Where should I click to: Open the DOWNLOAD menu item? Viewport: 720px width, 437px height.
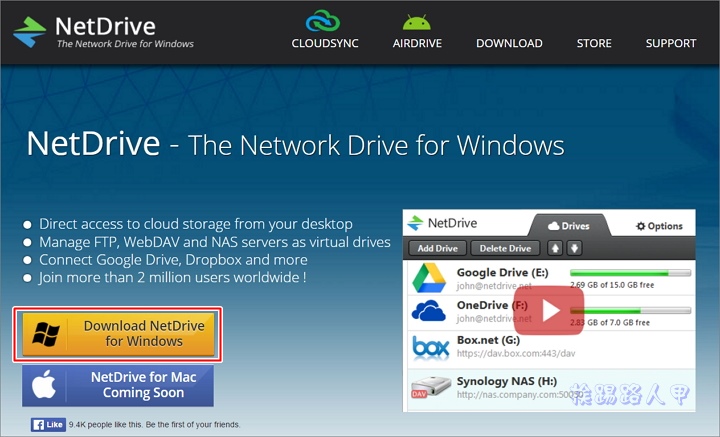pyautogui.click(x=509, y=44)
